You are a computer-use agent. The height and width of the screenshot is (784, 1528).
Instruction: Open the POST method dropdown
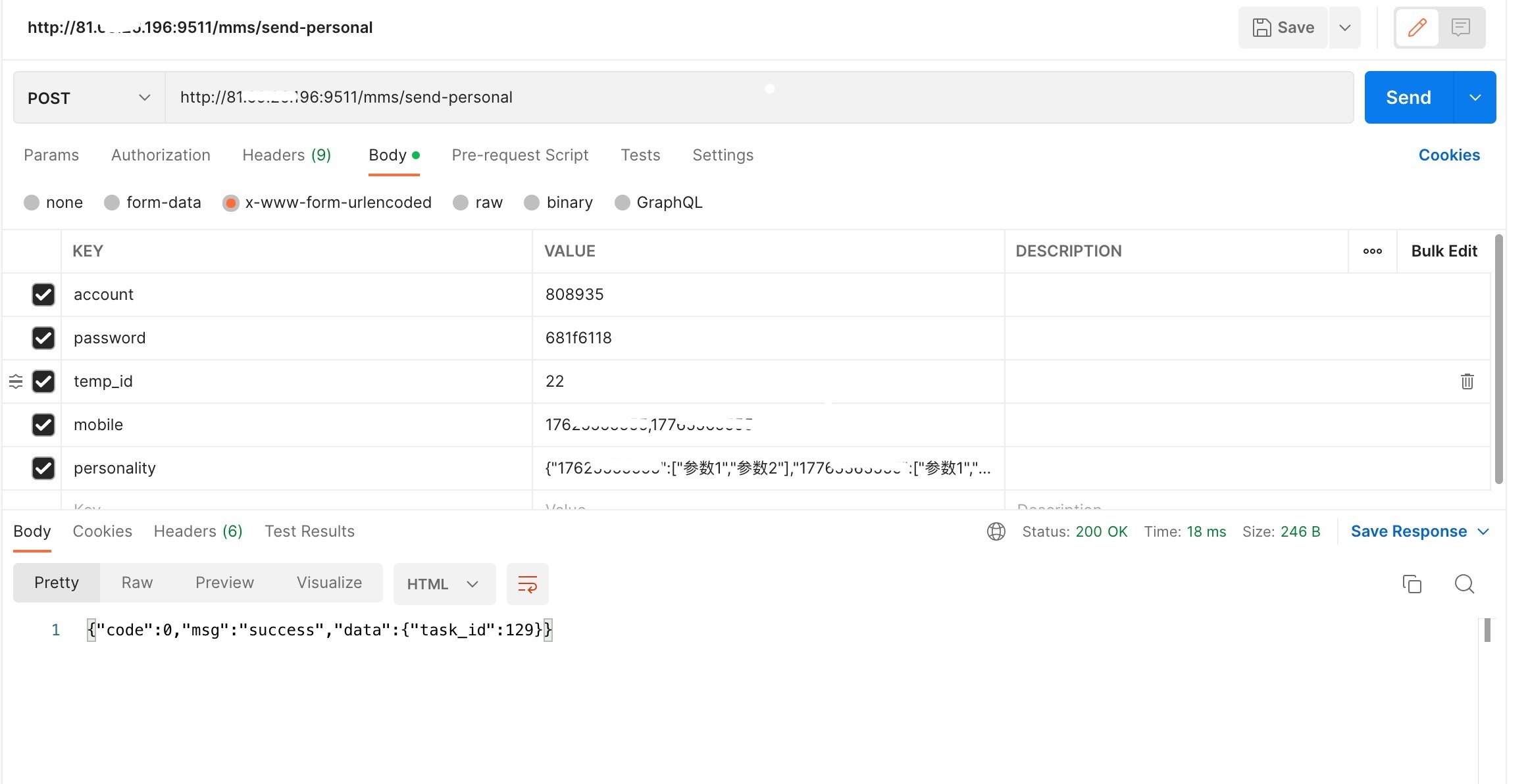[89, 98]
